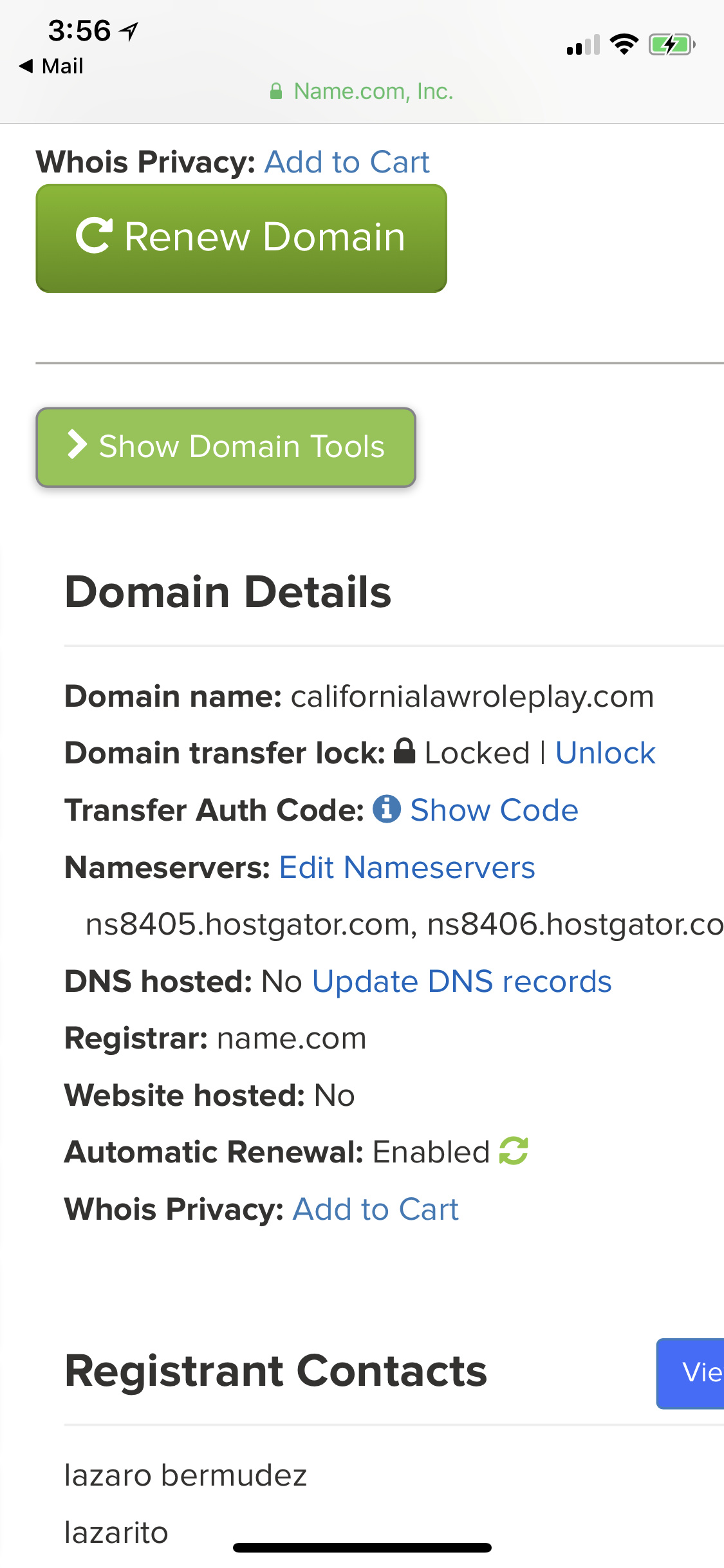This screenshot has height=1568, width=724.
Task: Tap the blue View button beside Registrant Contacts
Action: pyautogui.click(x=690, y=1374)
